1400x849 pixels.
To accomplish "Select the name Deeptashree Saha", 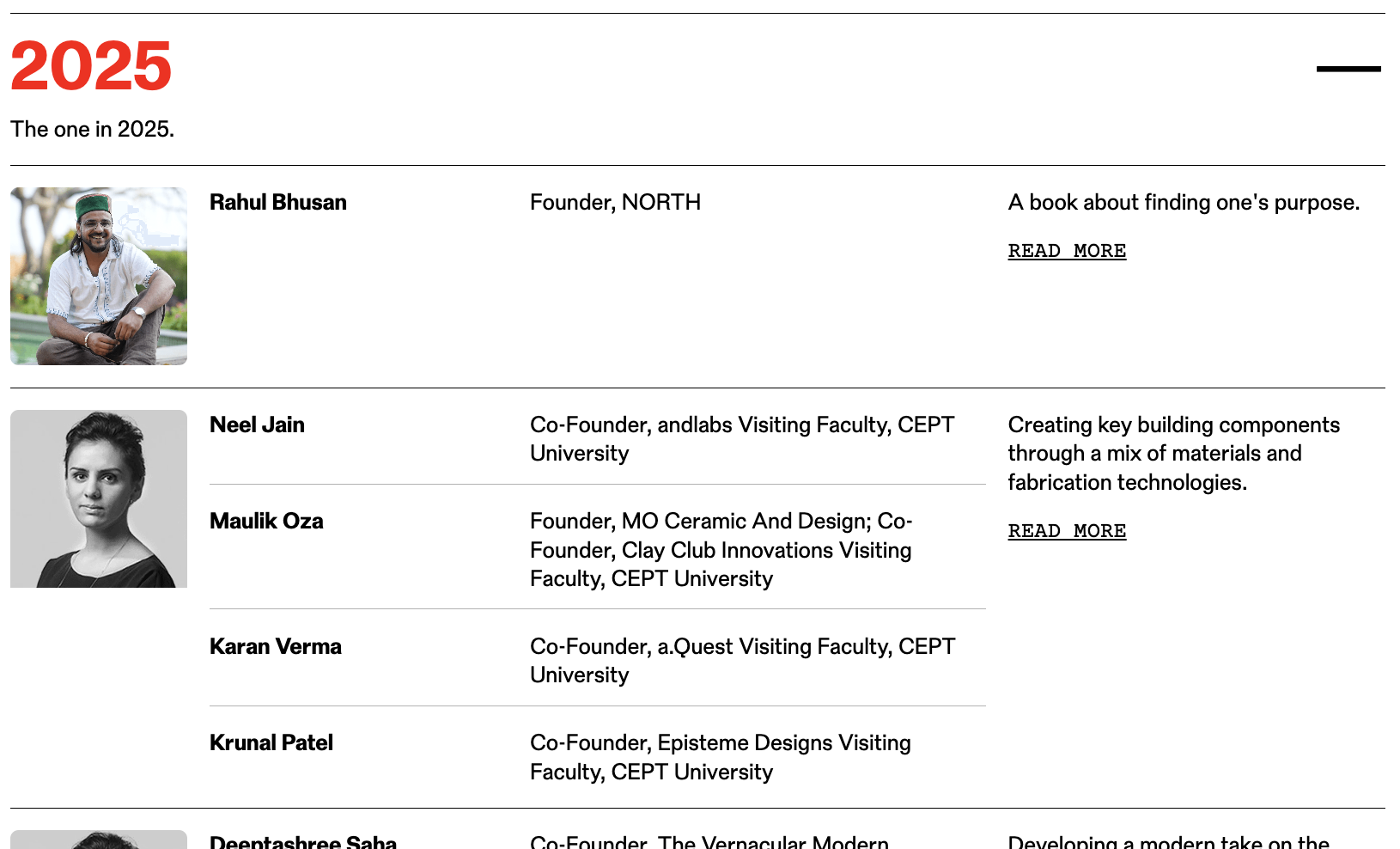I will [303, 841].
